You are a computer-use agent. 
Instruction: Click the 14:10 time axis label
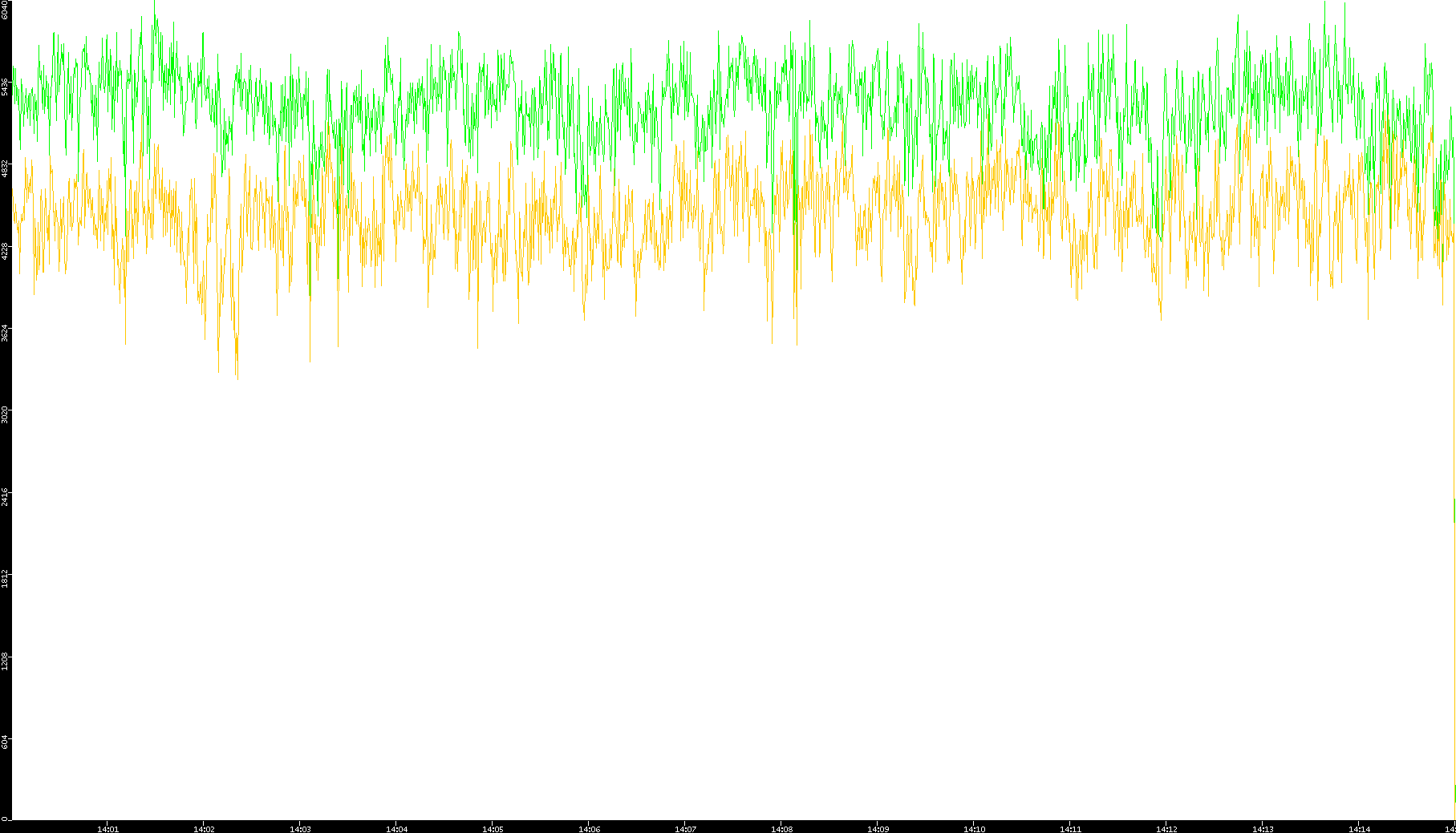coord(974,829)
